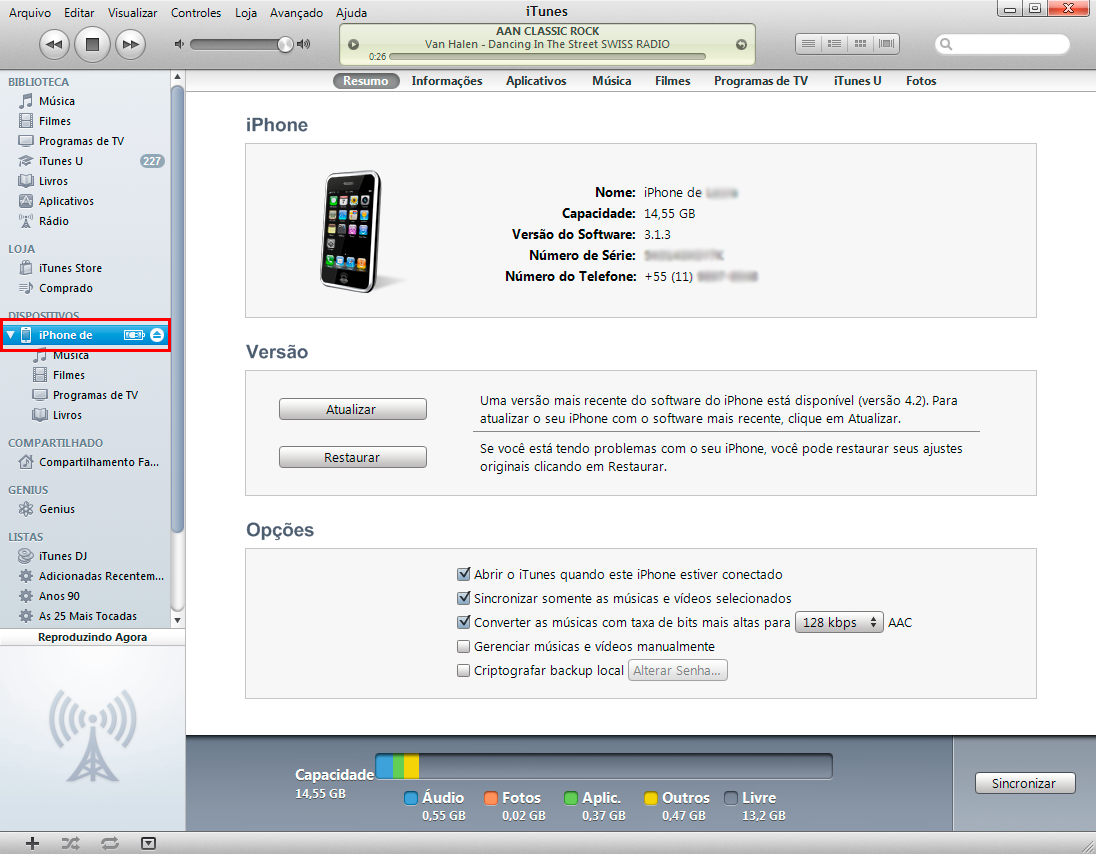Viewport: 1096px width, 854px height.
Task: Enable 'Gerenciar músicas e vídeos manualmente'
Action: 463,646
